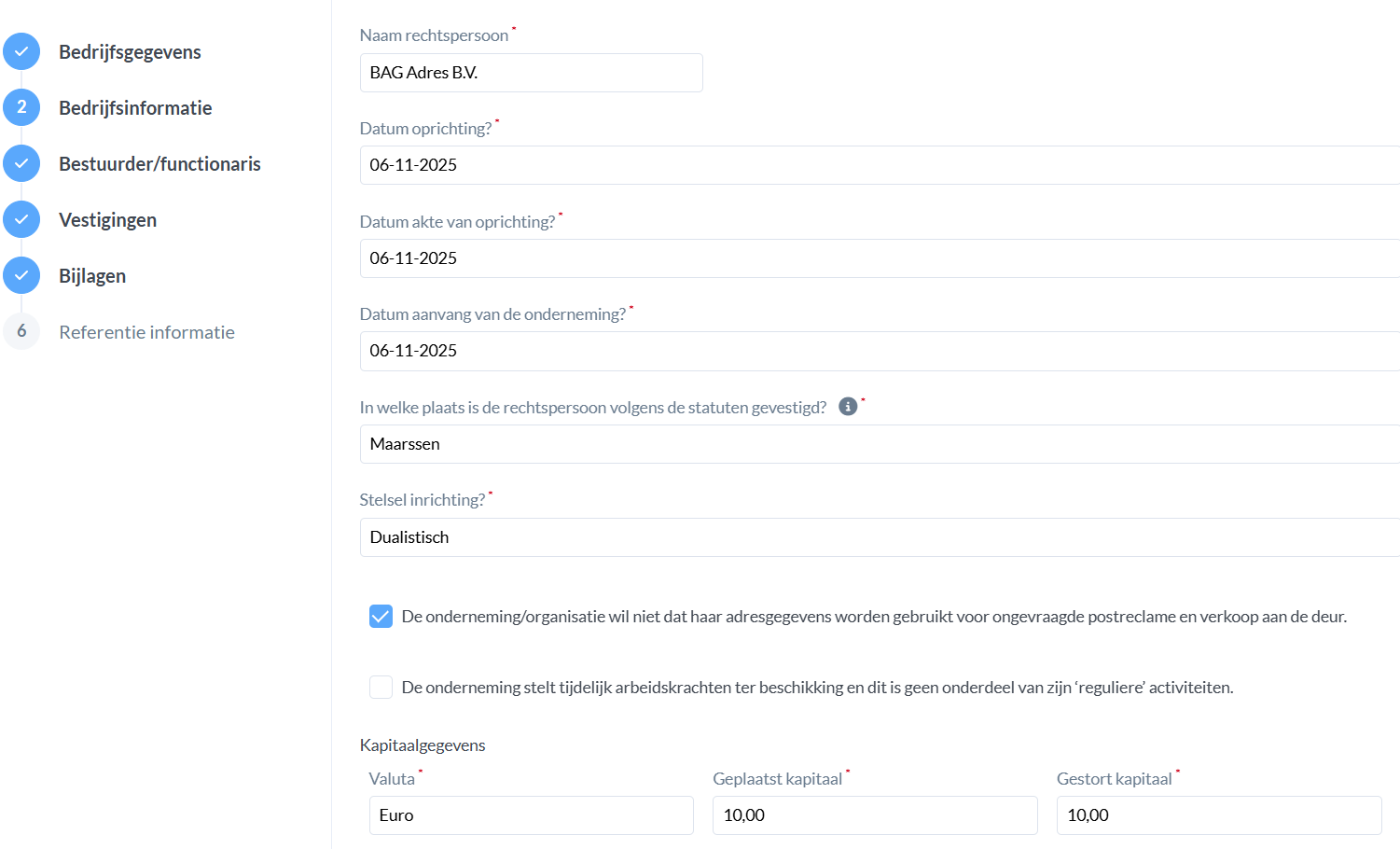The height and width of the screenshot is (849, 1400).
Task: Go to the Bedrijfsinformatie step
Action: pyautogui.click(x=135, y=108)
